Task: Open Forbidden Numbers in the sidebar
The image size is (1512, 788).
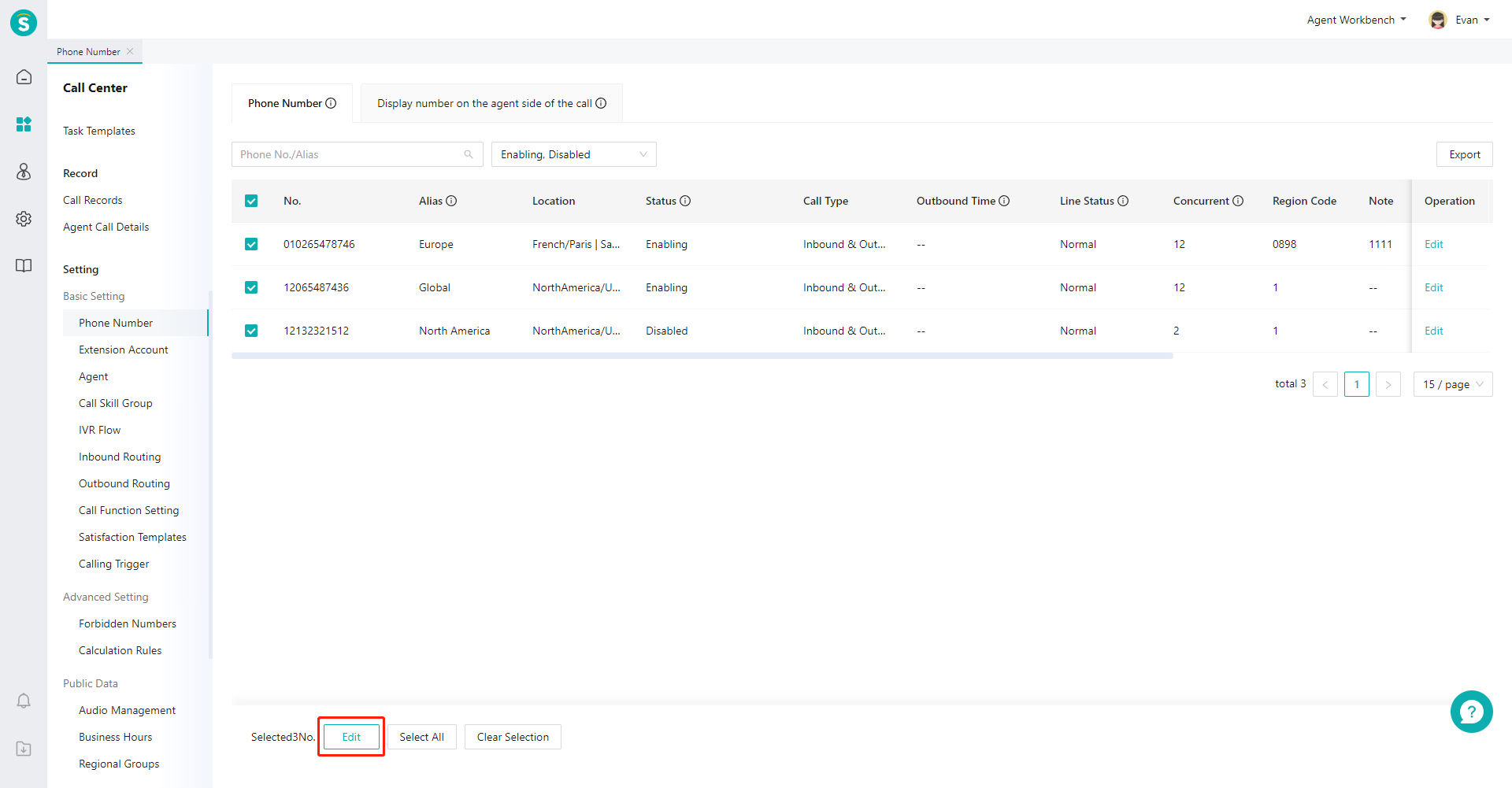Action: pos(128,623)
